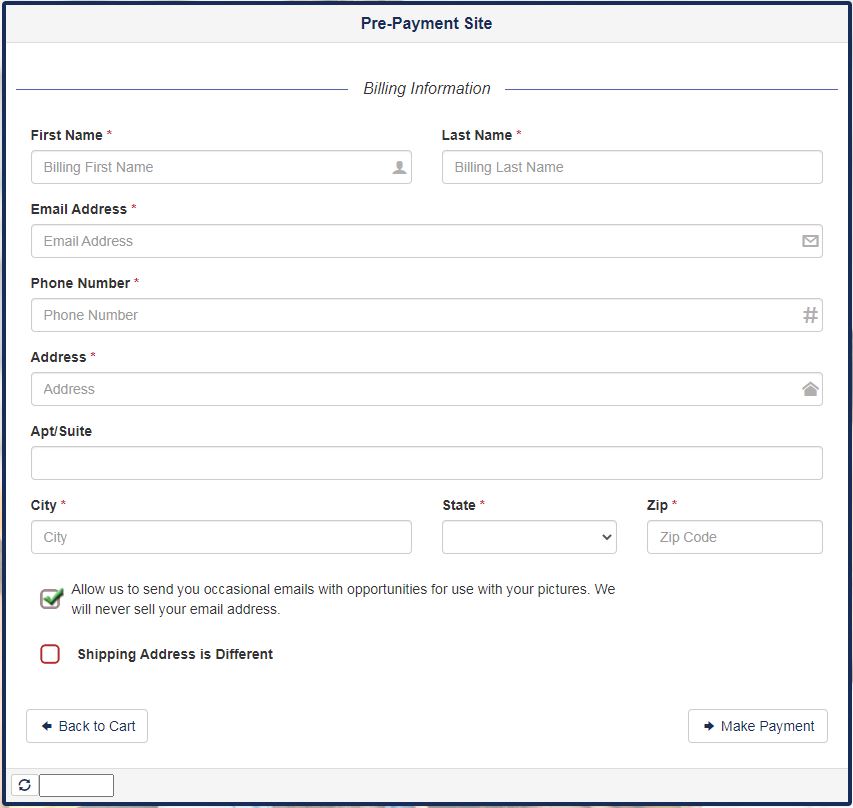This screenshot has width=853, height=808.
Task: Focus the Billing First Name input
Action: click(210, 167)
